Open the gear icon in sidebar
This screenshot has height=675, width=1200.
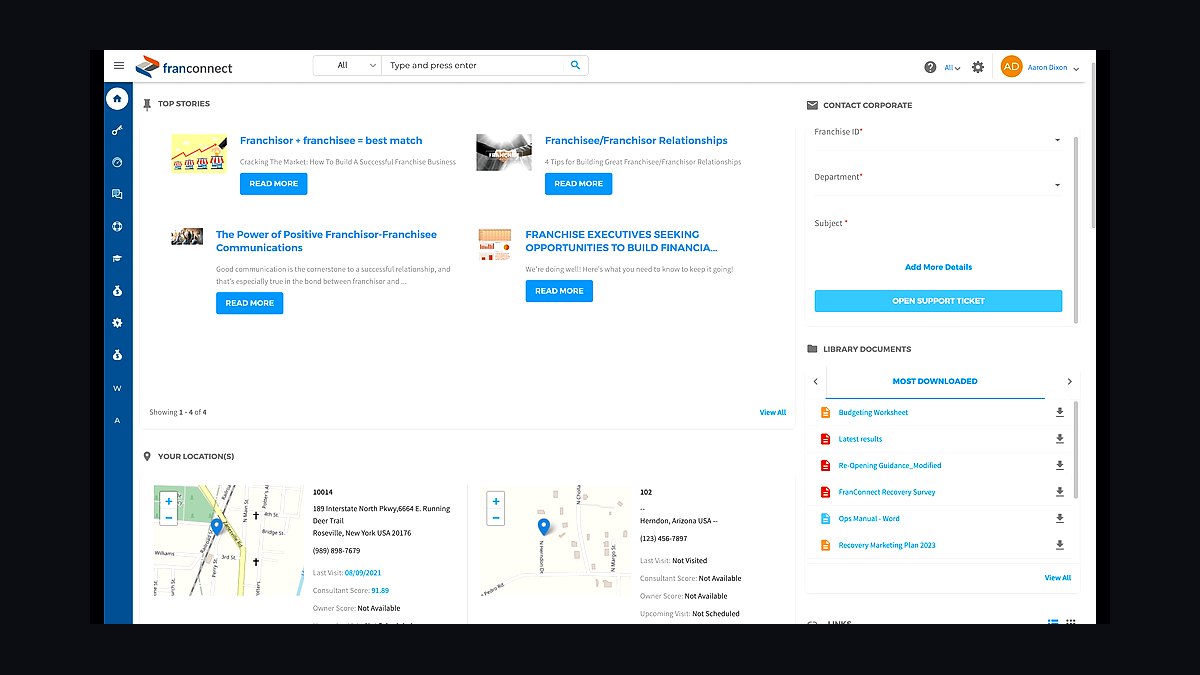tap(118, 323)
